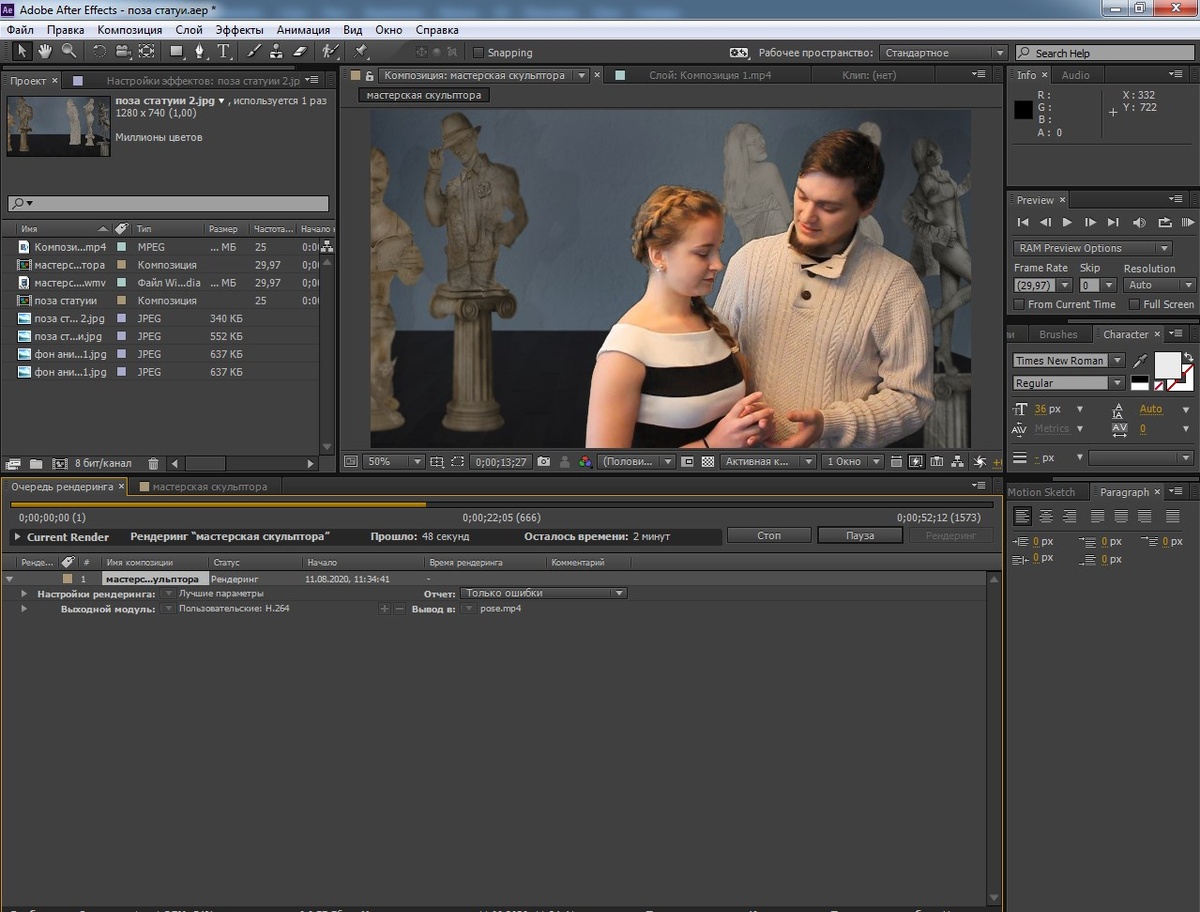
Task: Click the Стоп render button
Action: pyautogui.click(x=768, y=536)
